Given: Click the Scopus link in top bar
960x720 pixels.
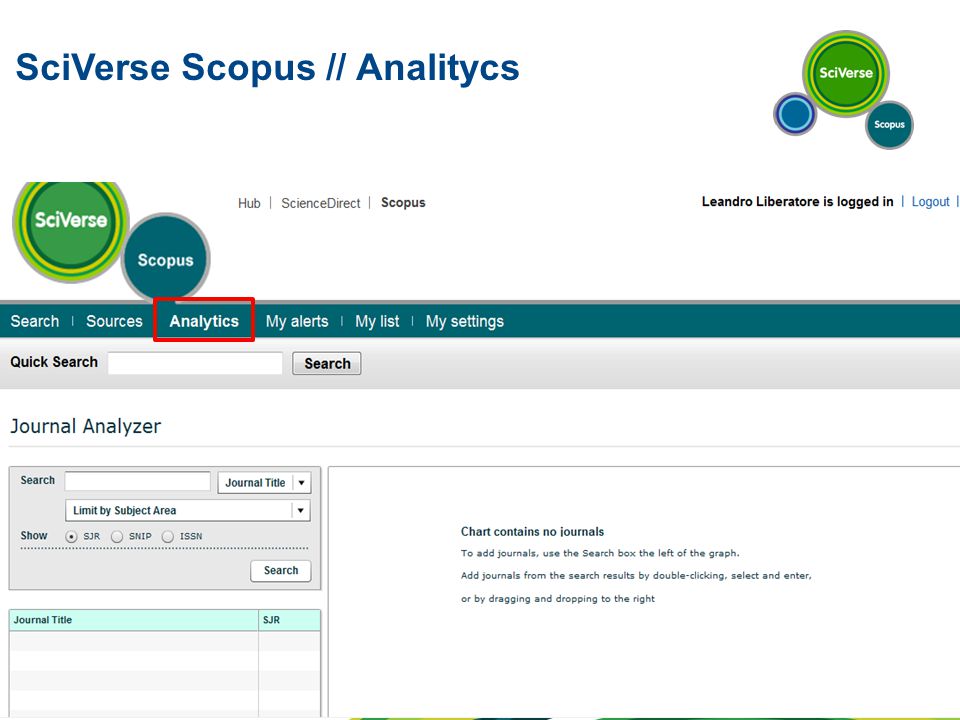Looking at the screenshot, I should (x=403, y=203).
